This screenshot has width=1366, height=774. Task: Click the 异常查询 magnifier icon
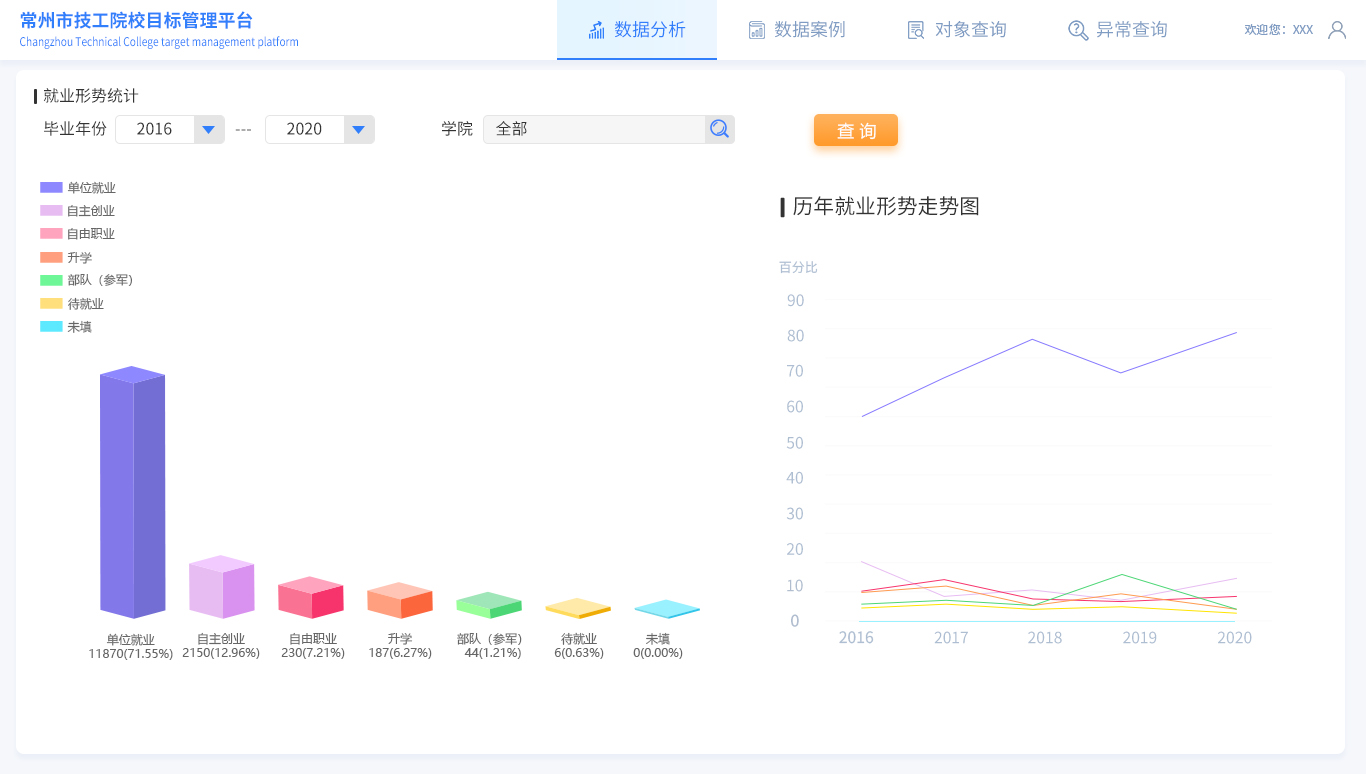[x=1077, y=30]
